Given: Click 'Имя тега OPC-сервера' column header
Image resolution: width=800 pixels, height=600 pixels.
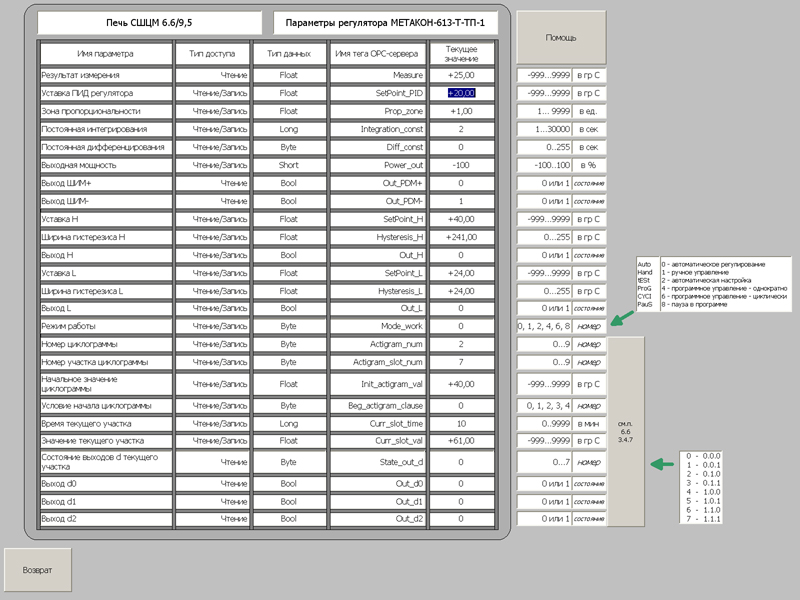Looking at the screenshot, I should point(377,54).
